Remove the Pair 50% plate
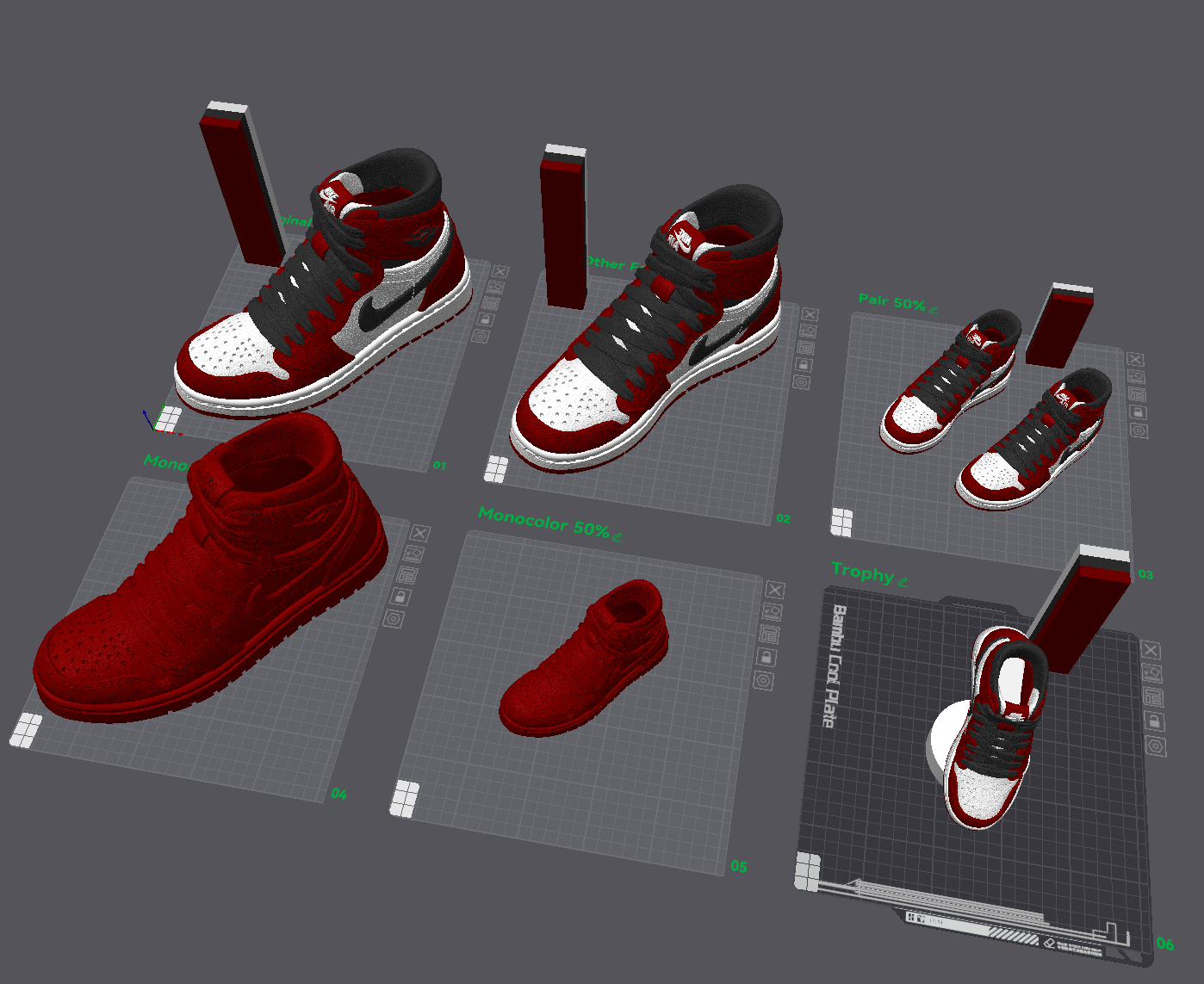The width and height of the screenshot is (1204, 984). (1135, 360)
